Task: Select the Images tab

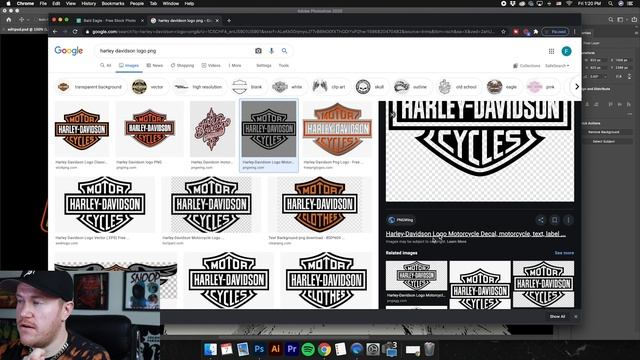Action: pos(129,65)
